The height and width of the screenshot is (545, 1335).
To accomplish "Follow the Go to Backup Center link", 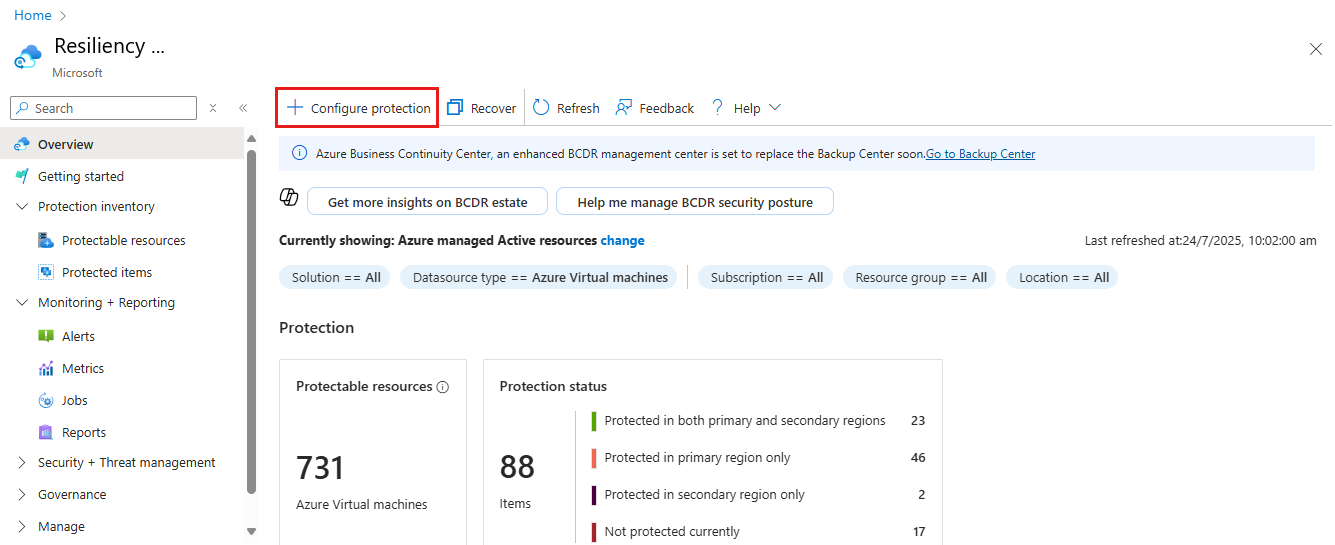I will point(981,154).
